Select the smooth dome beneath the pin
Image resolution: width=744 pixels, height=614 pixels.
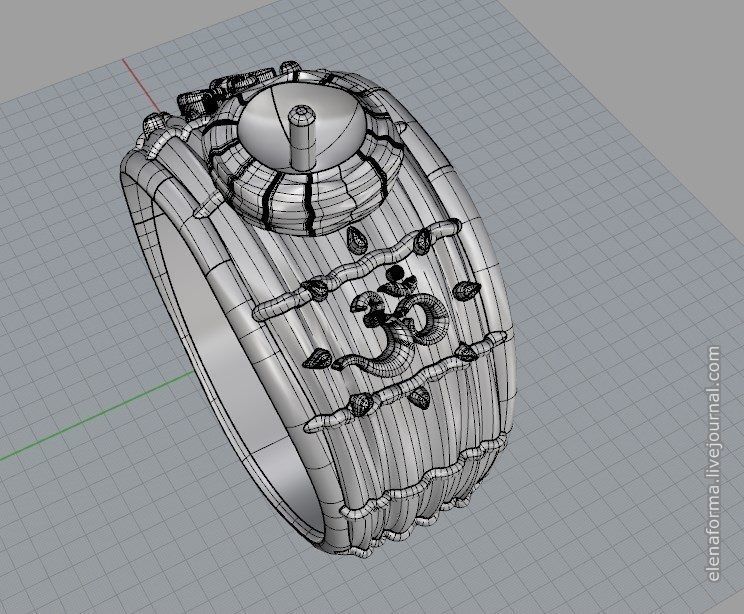click(301, 130)
